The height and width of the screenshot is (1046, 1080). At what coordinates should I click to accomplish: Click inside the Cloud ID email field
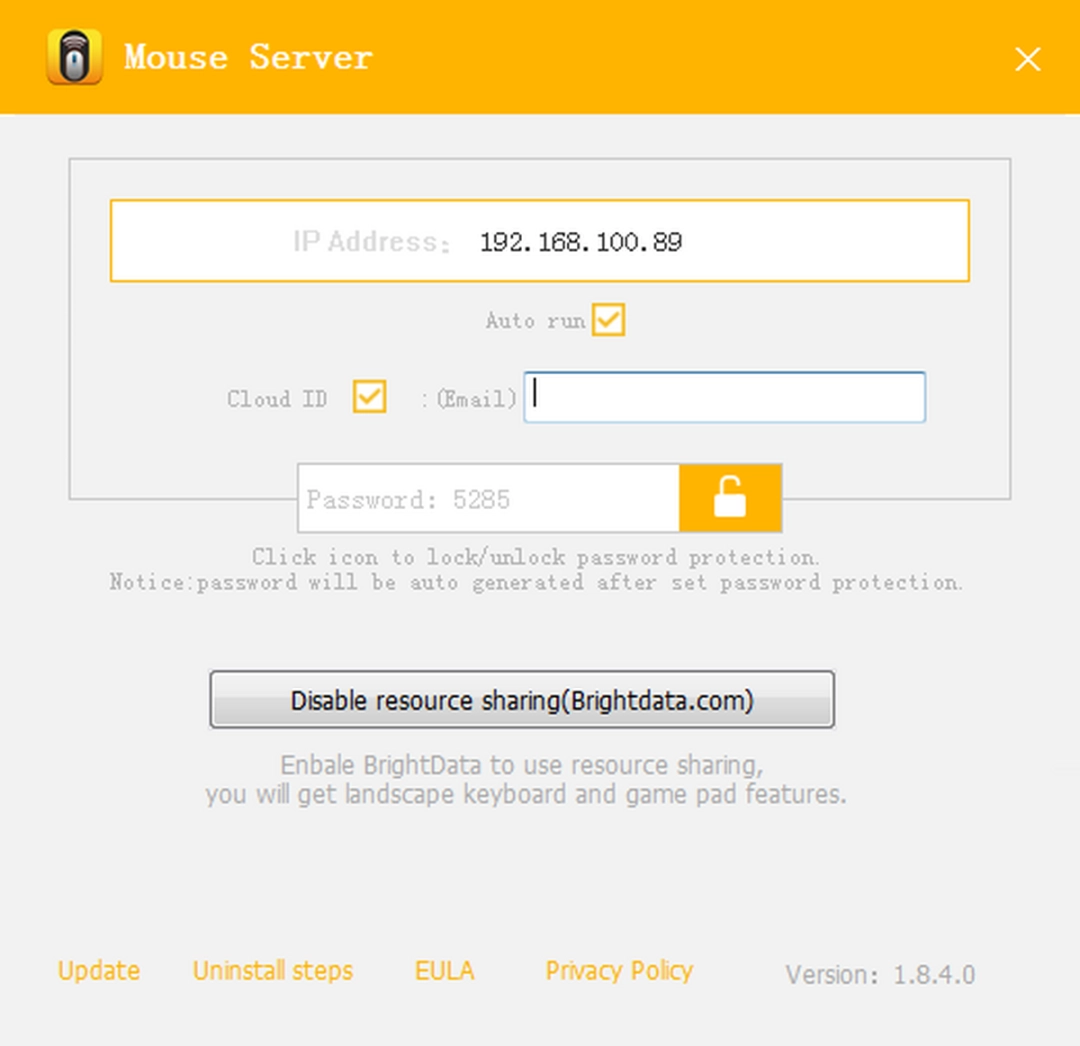point(724,397)
